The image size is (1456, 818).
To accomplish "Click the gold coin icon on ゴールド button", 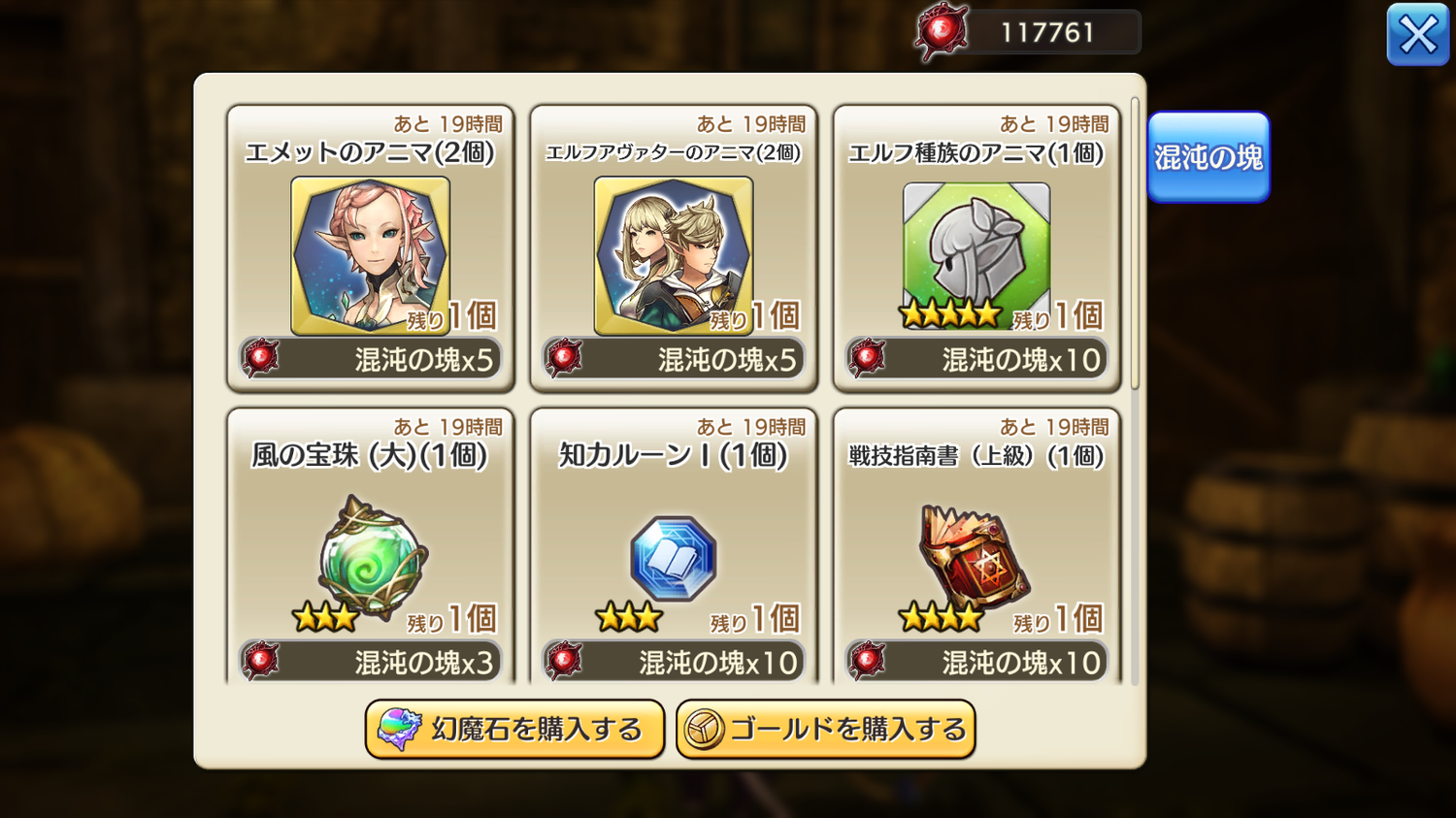I will [704, 730].
